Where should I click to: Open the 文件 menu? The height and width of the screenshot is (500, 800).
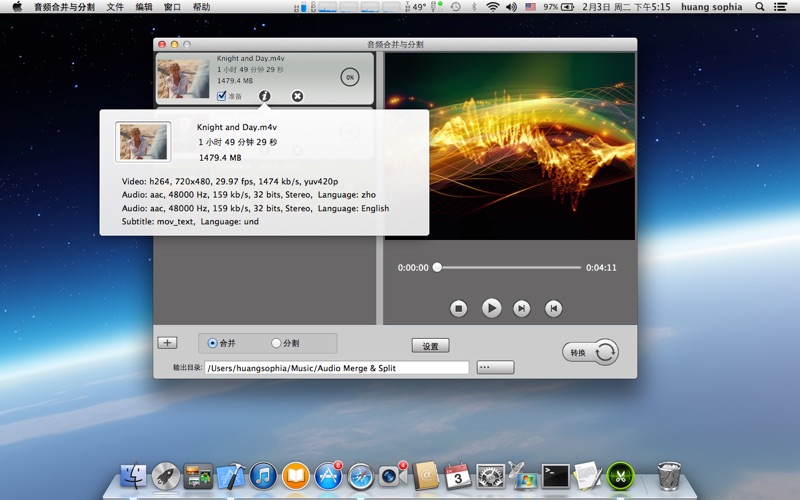point(116,7)
